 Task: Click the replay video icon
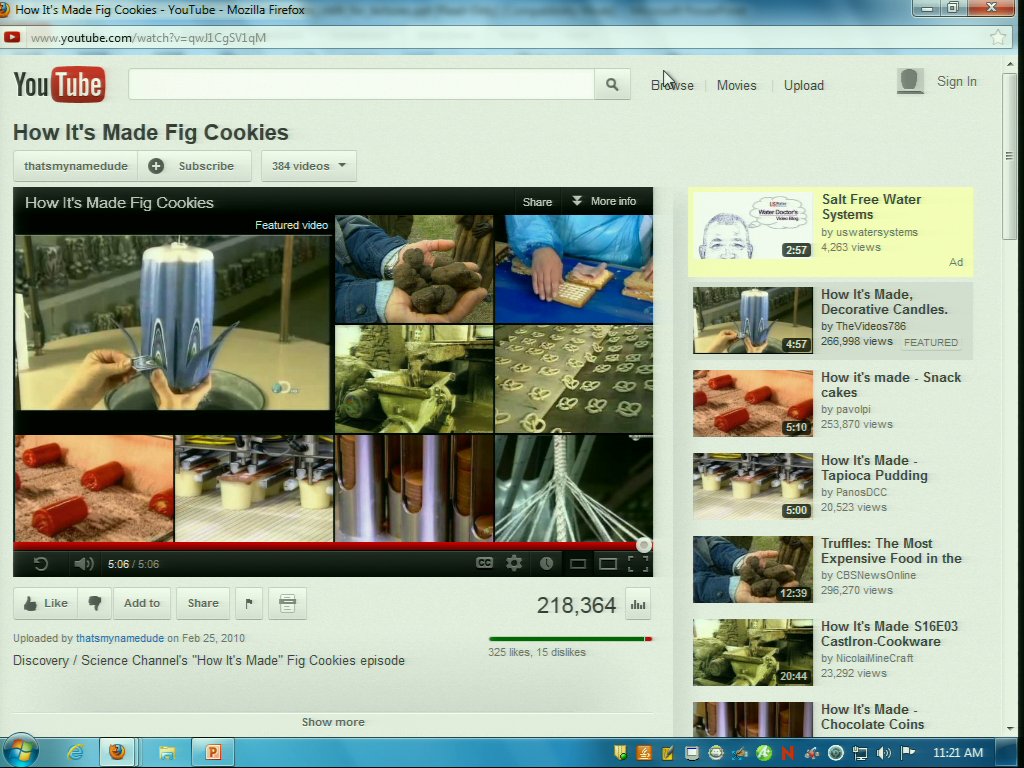pyautogui.click(x=41, y=564)
